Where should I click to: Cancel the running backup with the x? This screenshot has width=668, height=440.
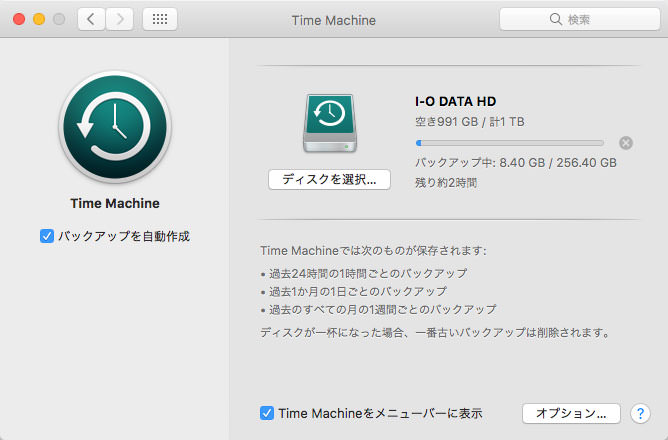(626, 143)
